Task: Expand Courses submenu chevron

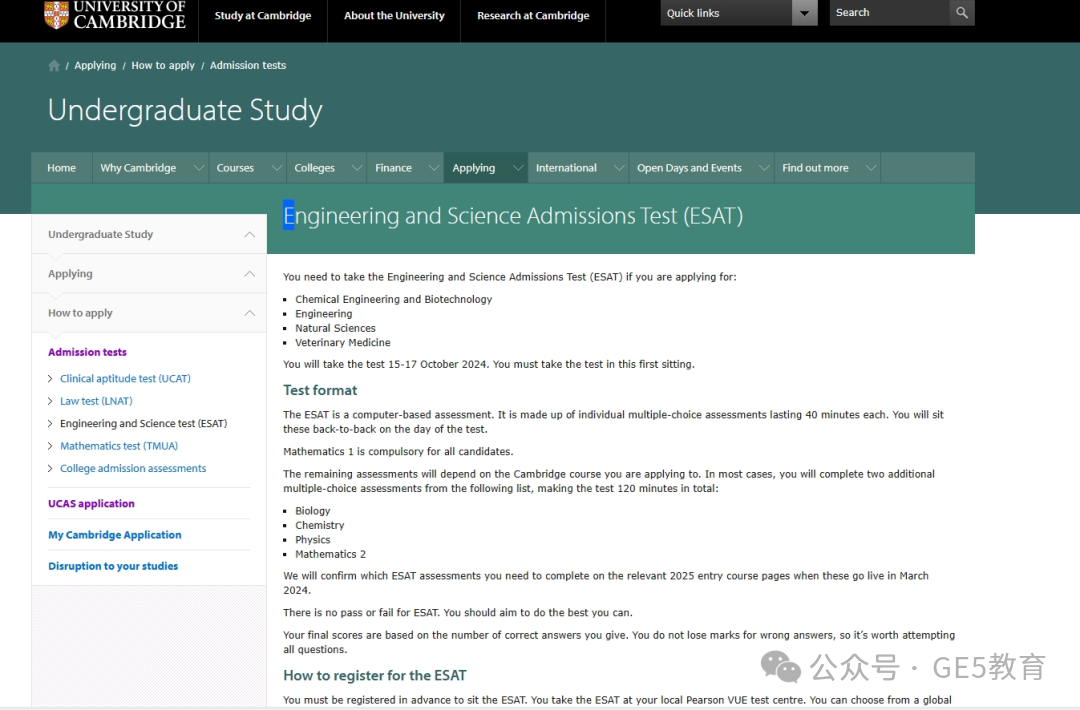Action: click(276, 168)
